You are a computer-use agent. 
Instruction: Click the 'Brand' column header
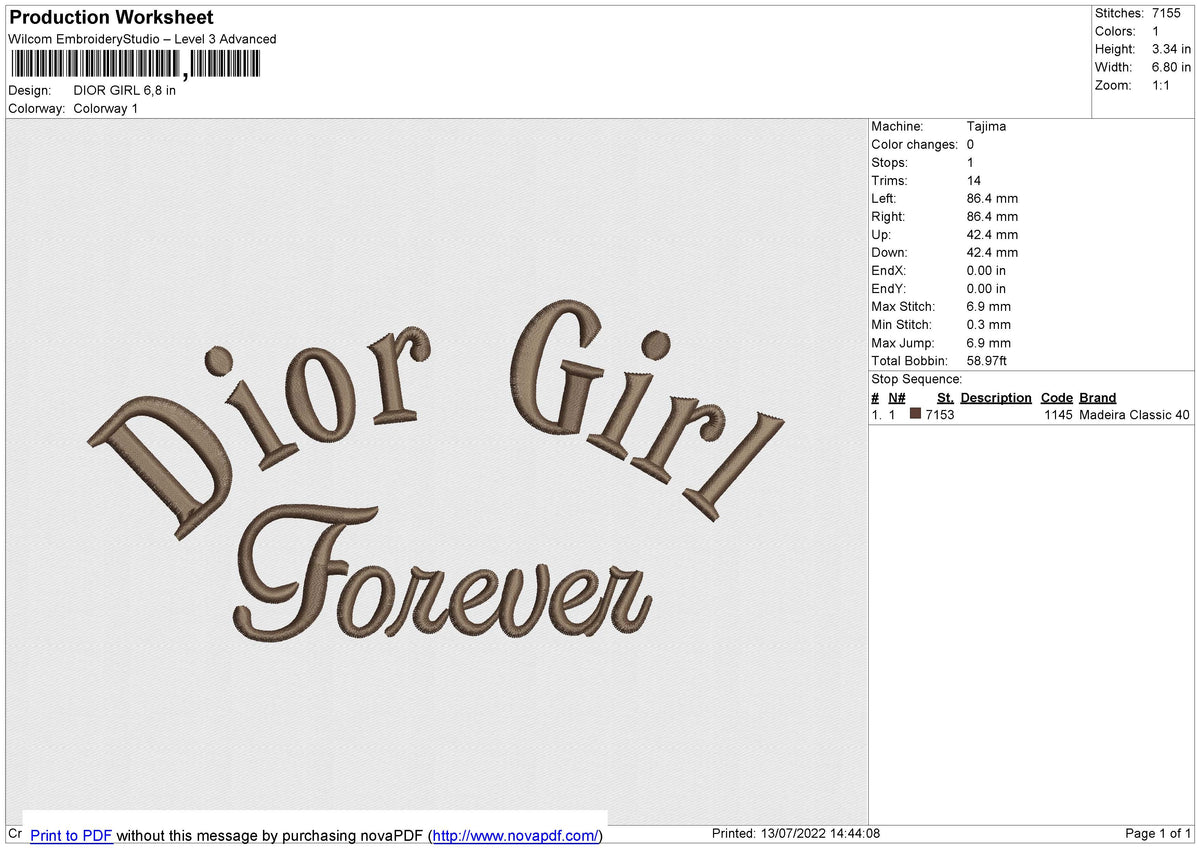point(1098,397)
